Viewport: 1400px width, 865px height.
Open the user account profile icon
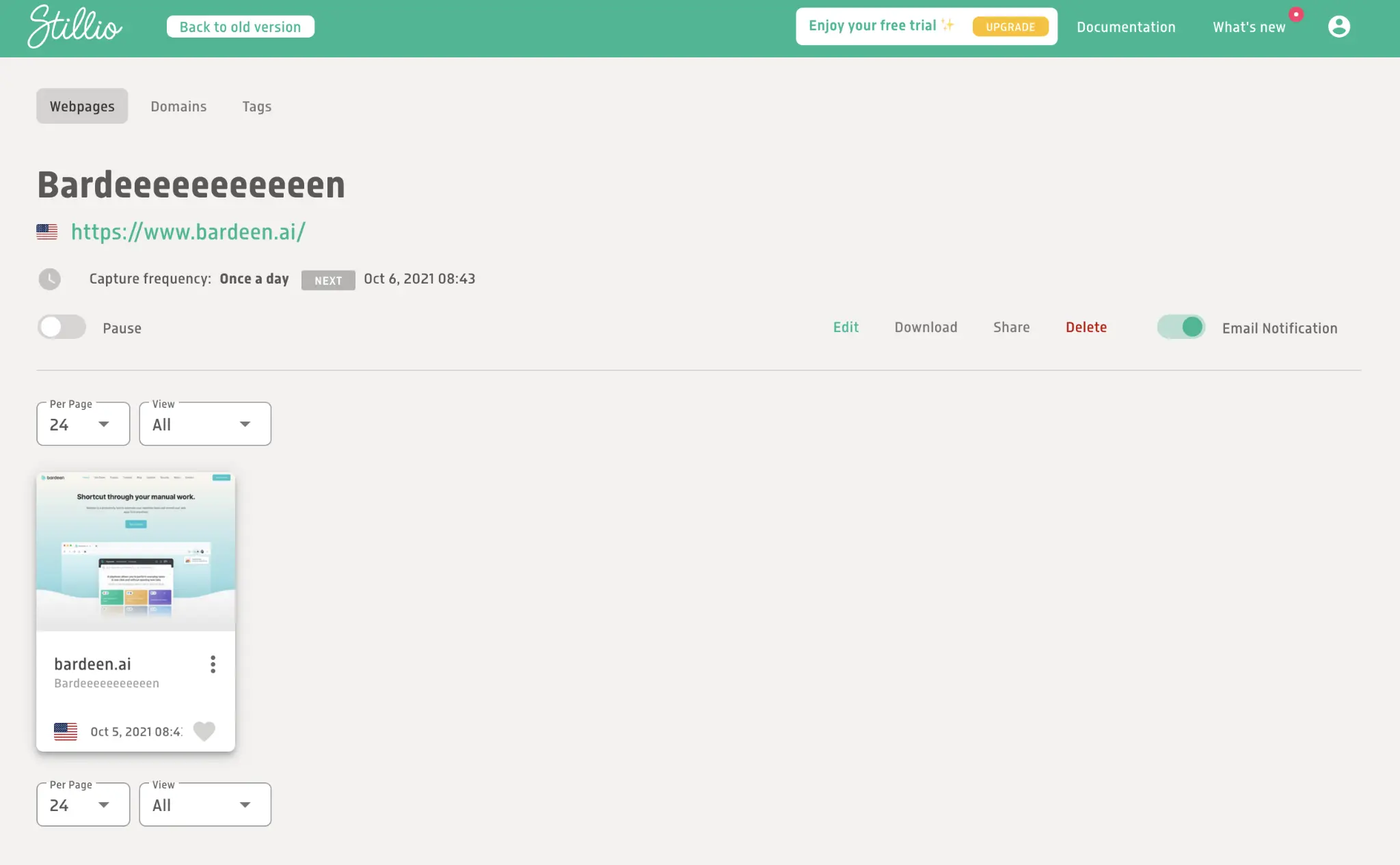click(x=1338, y=27)
